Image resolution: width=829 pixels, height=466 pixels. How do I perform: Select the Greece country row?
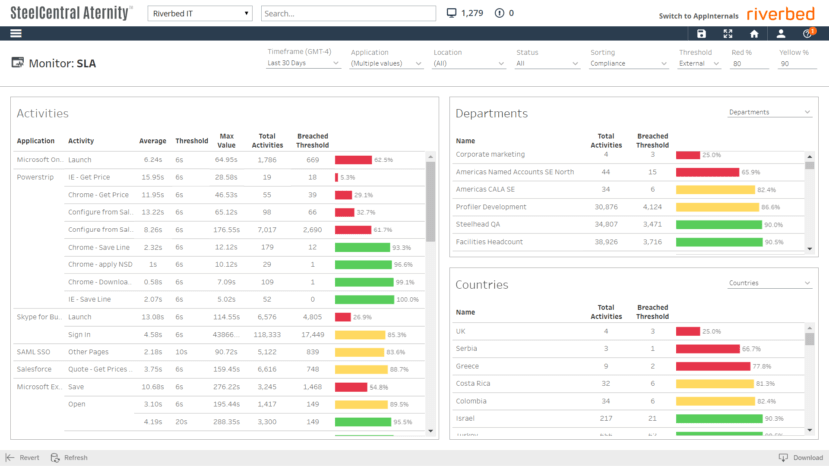tap(467, 366)
